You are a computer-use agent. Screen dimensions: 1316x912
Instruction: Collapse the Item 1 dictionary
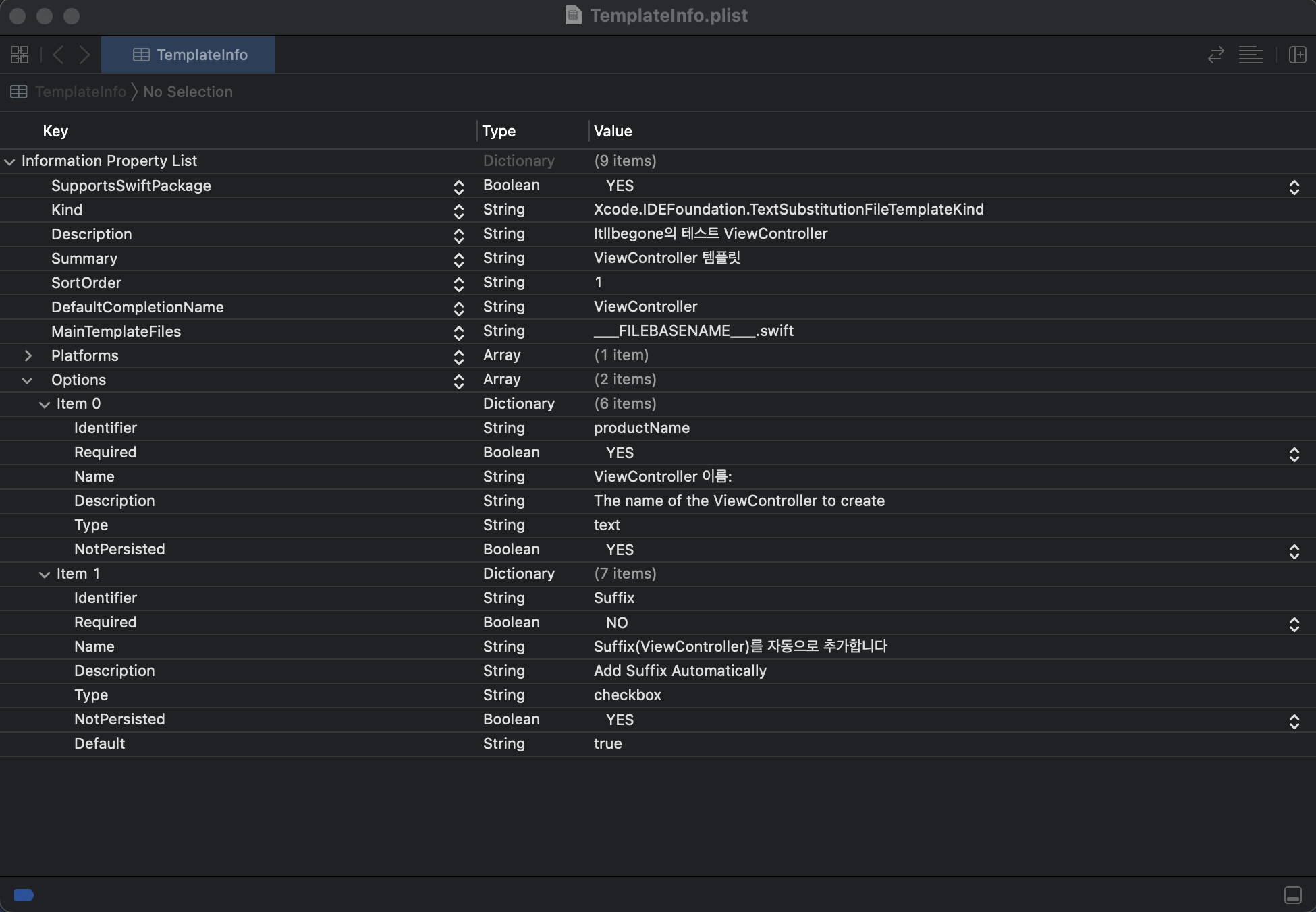coord(45,575)
